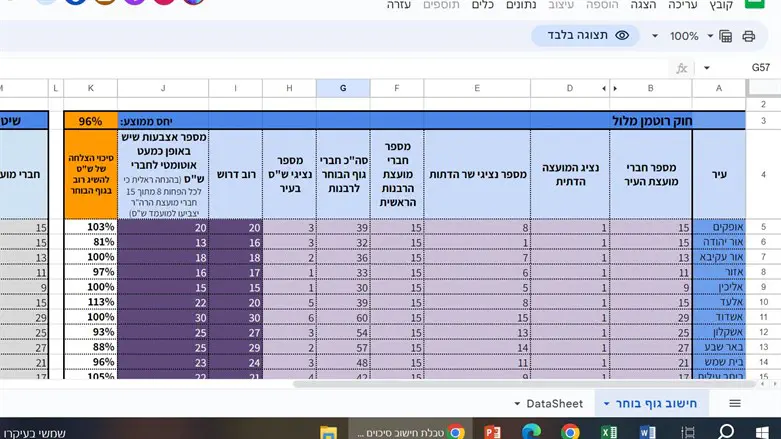The width and height of the screenshot is (781, 439).
Task: Select the orange 96% cell
Action: (x=90, y=121)
